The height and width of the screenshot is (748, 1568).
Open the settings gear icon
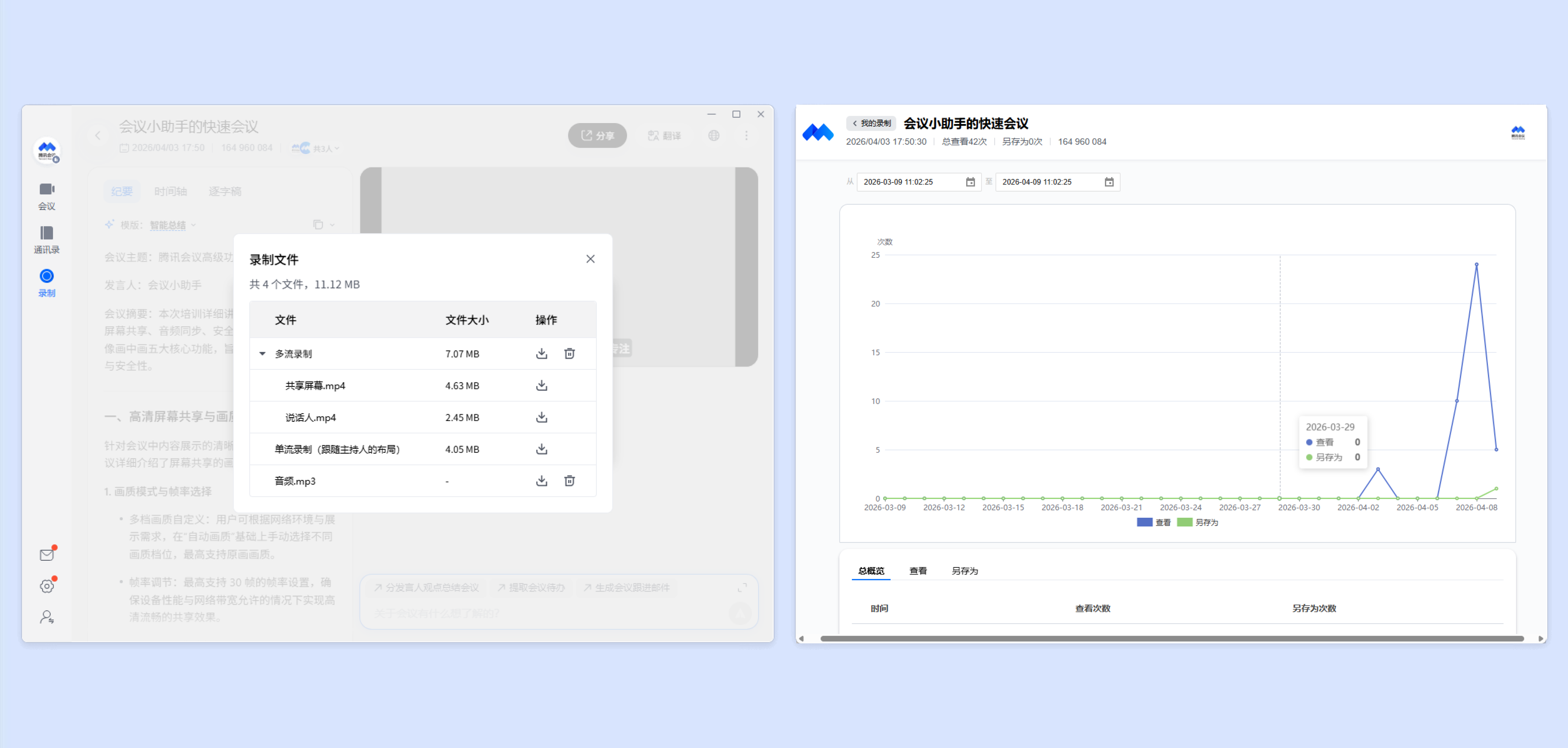pyautogui.click(x=46, y=586)
